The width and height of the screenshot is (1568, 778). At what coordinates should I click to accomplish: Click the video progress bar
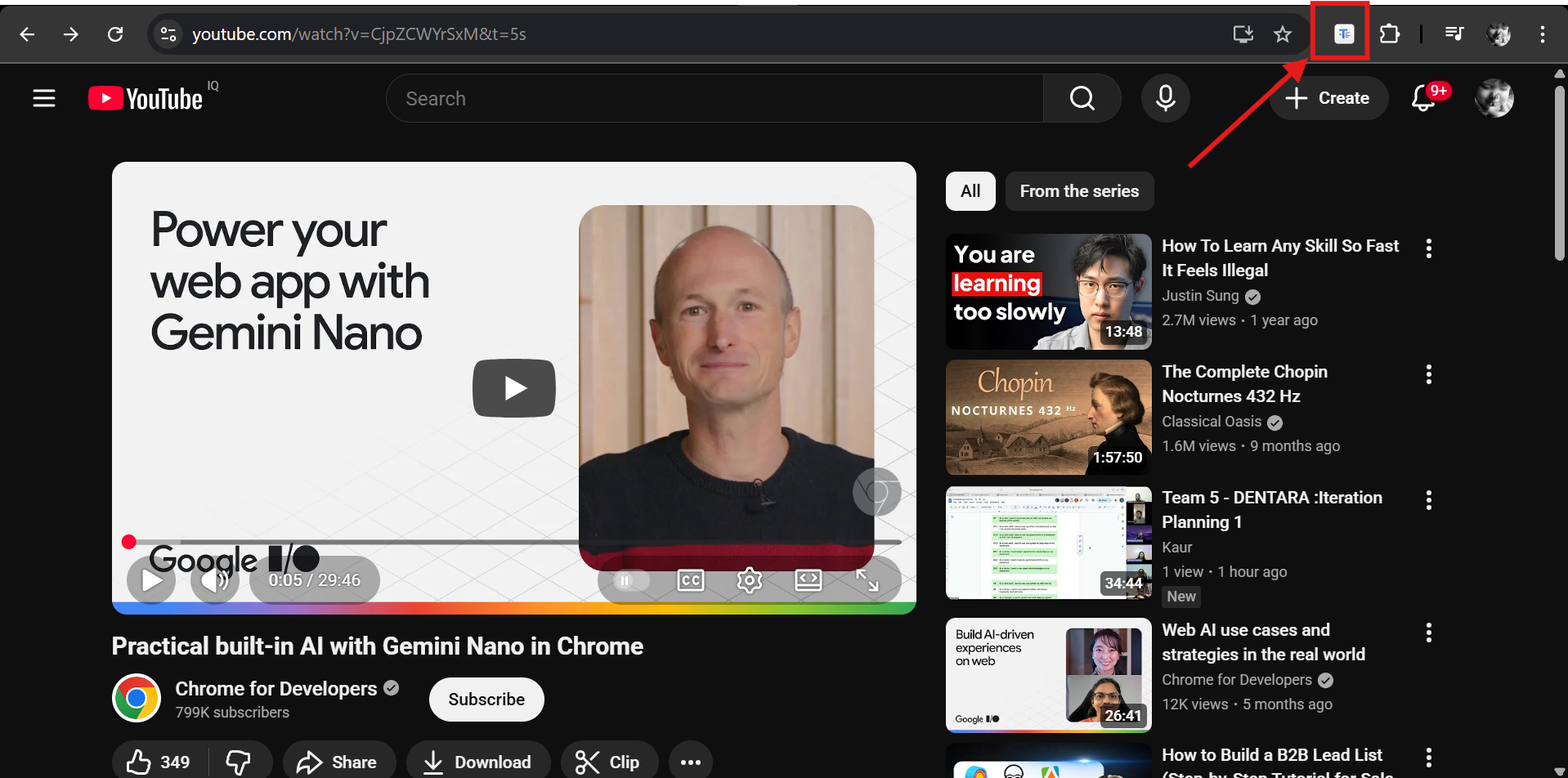click(514, 542)
